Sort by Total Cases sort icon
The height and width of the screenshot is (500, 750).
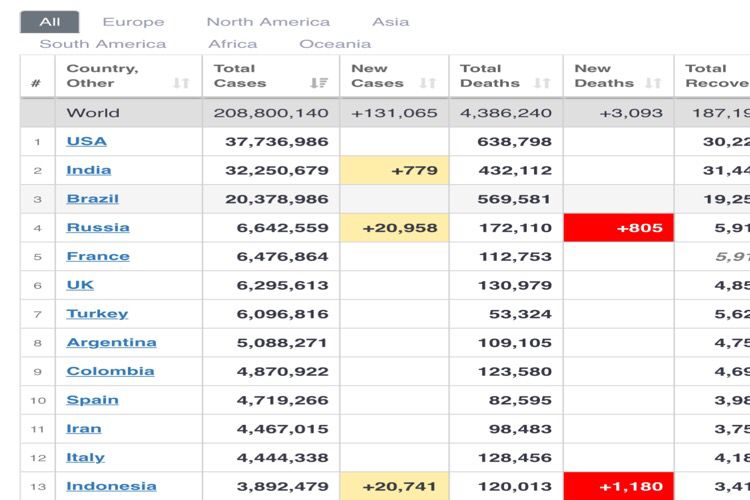point(319,83)
